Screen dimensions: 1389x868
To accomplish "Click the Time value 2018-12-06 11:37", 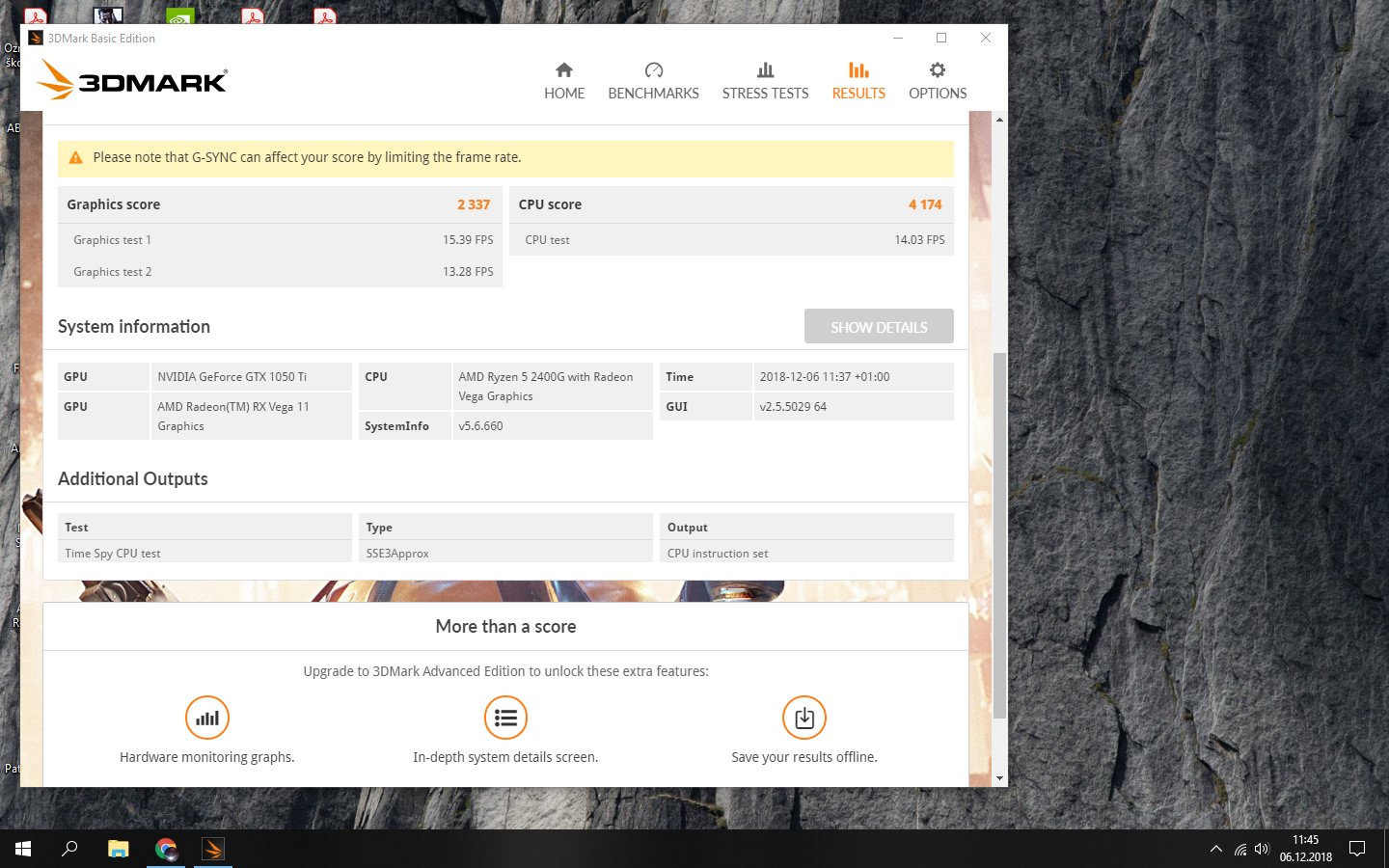I will [825, 377].
